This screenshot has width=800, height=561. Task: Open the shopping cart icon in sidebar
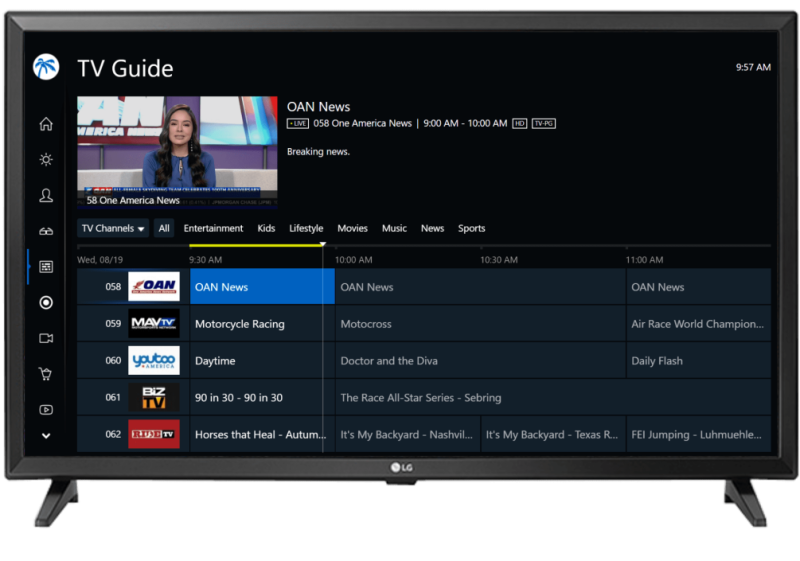tap(46, 374)
